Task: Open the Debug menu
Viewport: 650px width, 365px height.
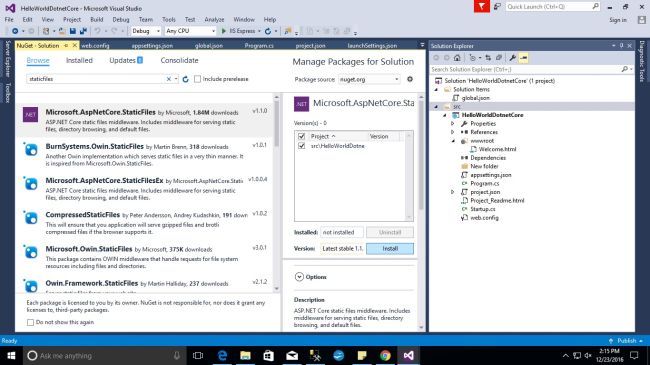Action: [121, 19]
